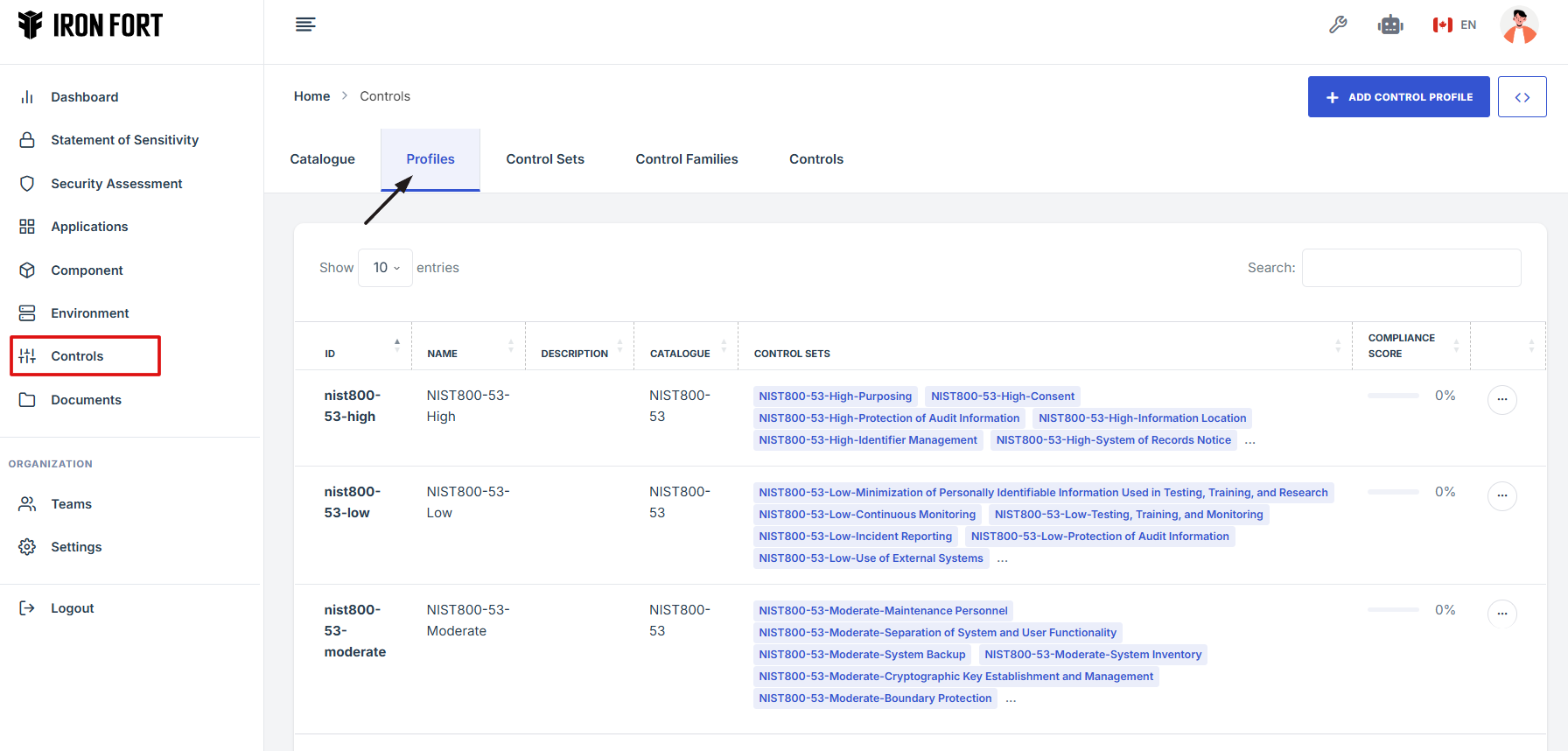
Task: Click the NIST800-53-High-Purposing control set tag
Action: [835, 397]
